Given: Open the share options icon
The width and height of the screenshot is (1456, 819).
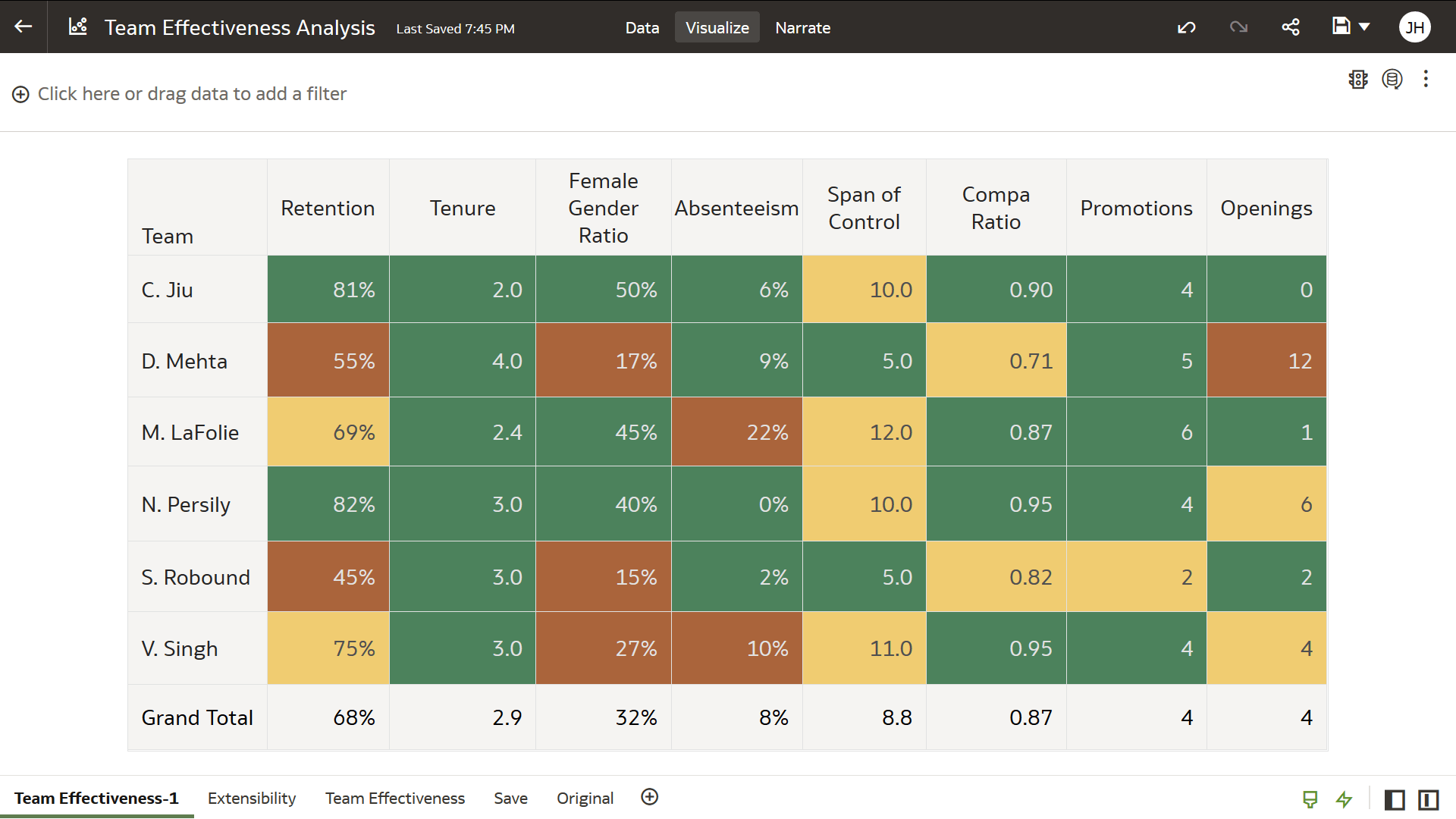Looking at the screenshot, I should [1291, 27].
